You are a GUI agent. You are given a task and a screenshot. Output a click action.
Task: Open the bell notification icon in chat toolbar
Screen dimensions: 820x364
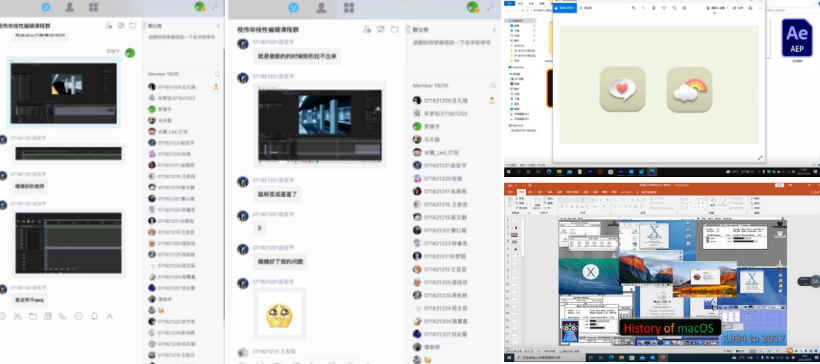click(x=94, y=316)
